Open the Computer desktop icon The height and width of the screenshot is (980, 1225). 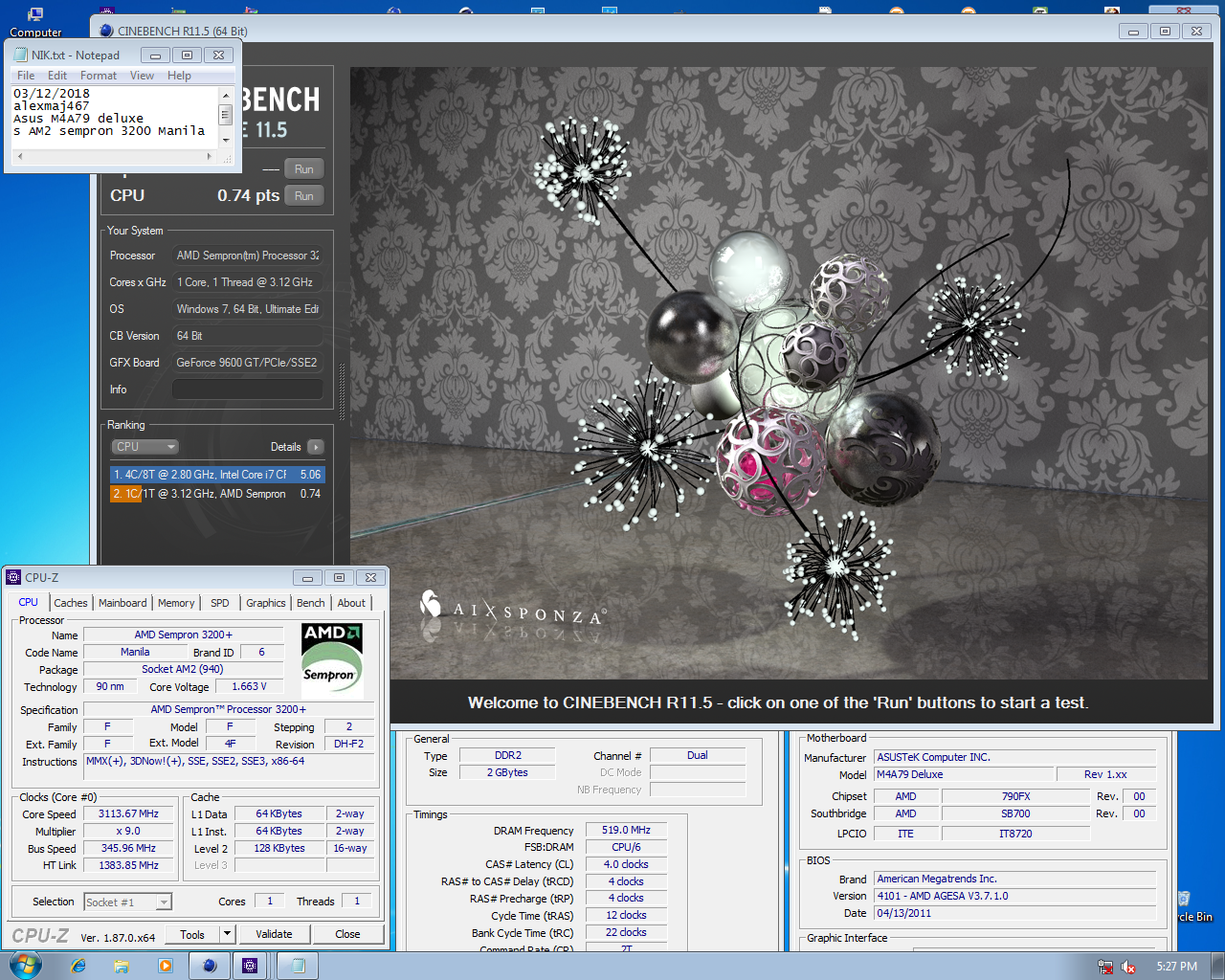pyautogui.click(x=35, y=21)
